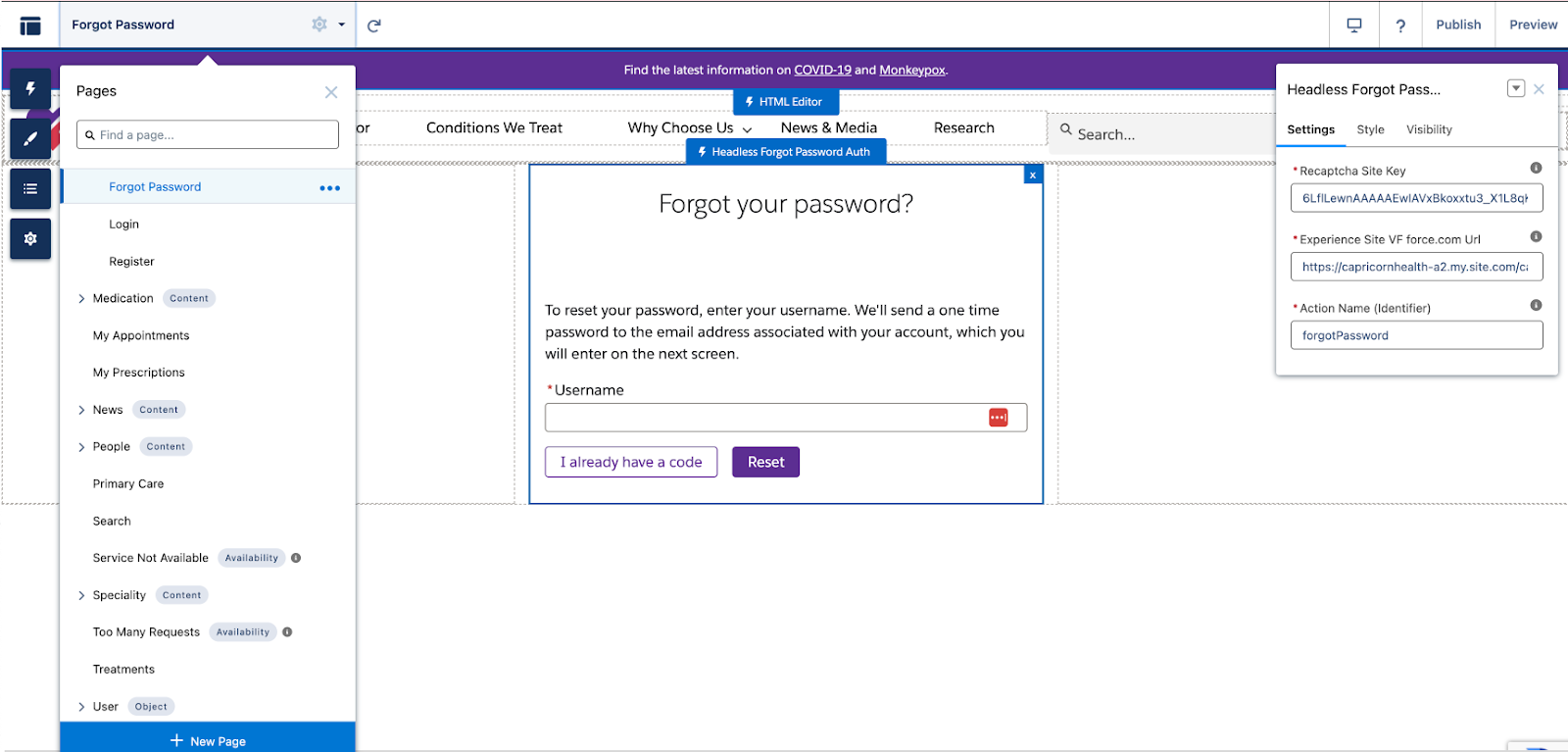Click the Find a page search field
1568x752 pixels.
208,134
